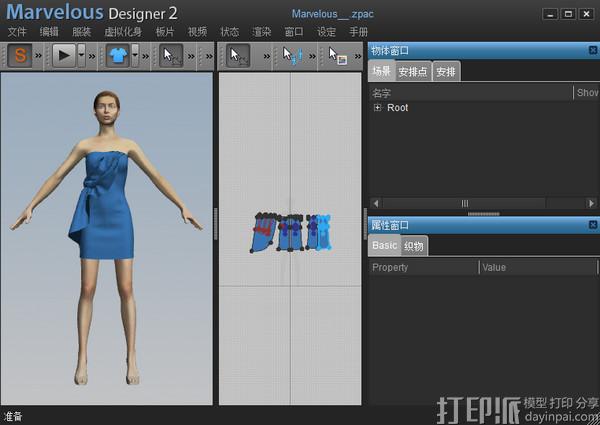Open the 手册 menu
This screenshot has width=600, height=425.
tap(359, 32)
